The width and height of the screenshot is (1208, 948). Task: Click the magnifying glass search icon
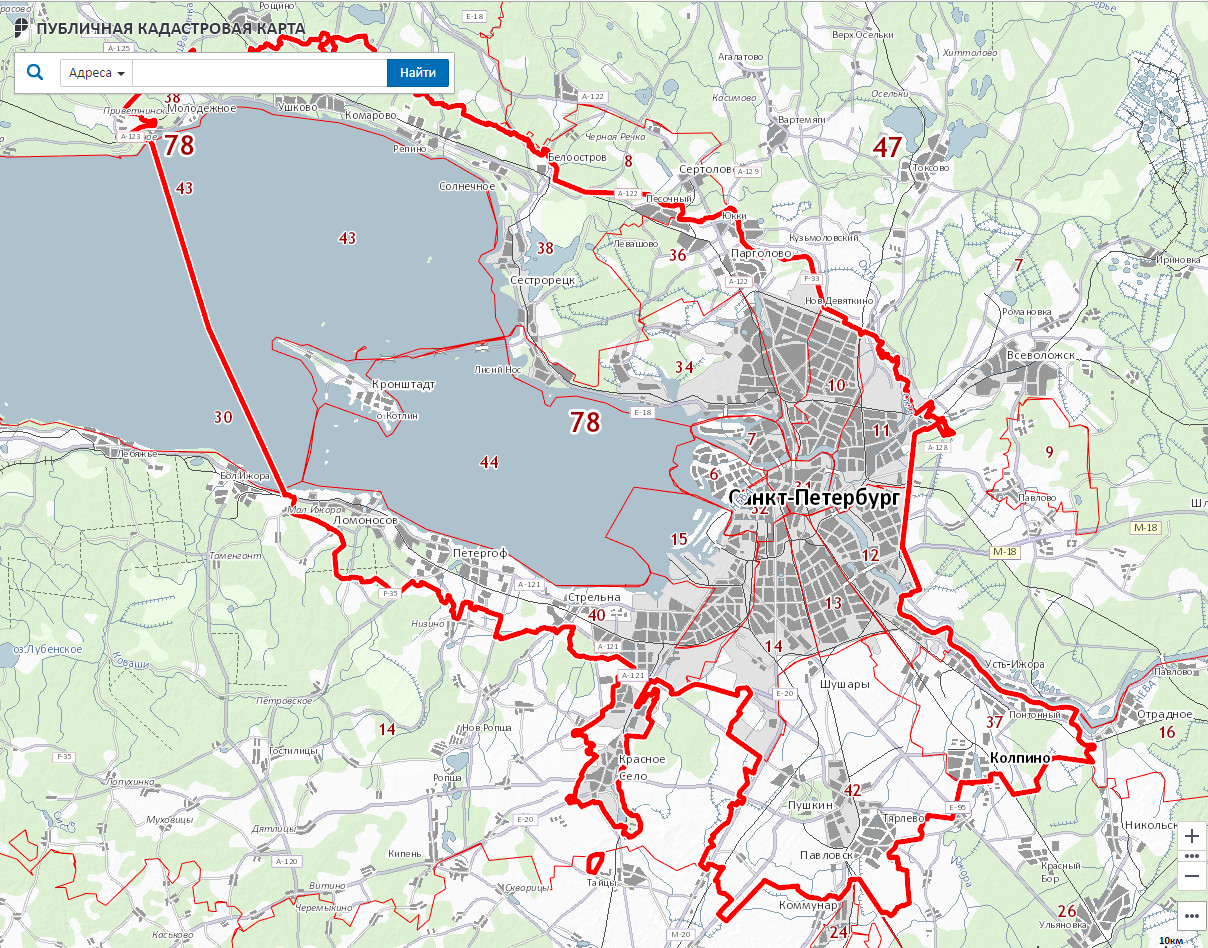coord(35,73)
